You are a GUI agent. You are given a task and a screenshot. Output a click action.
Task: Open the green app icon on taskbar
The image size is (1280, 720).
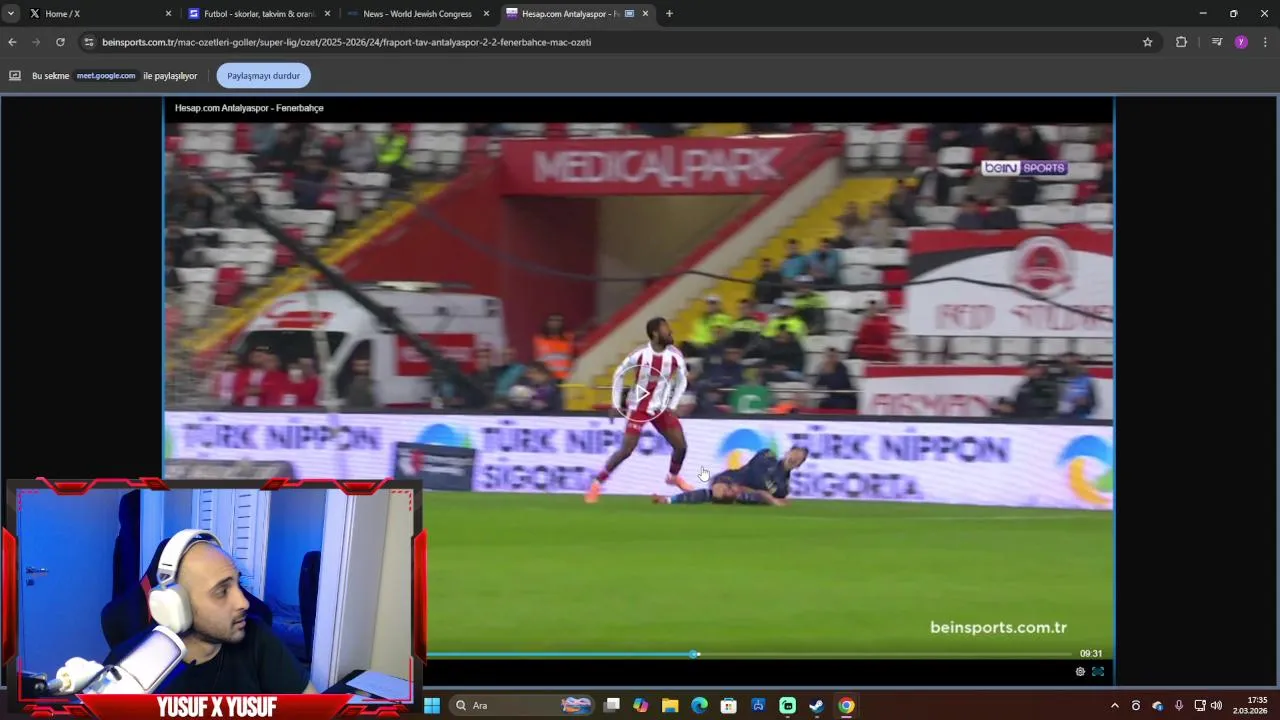coord(787,706)
